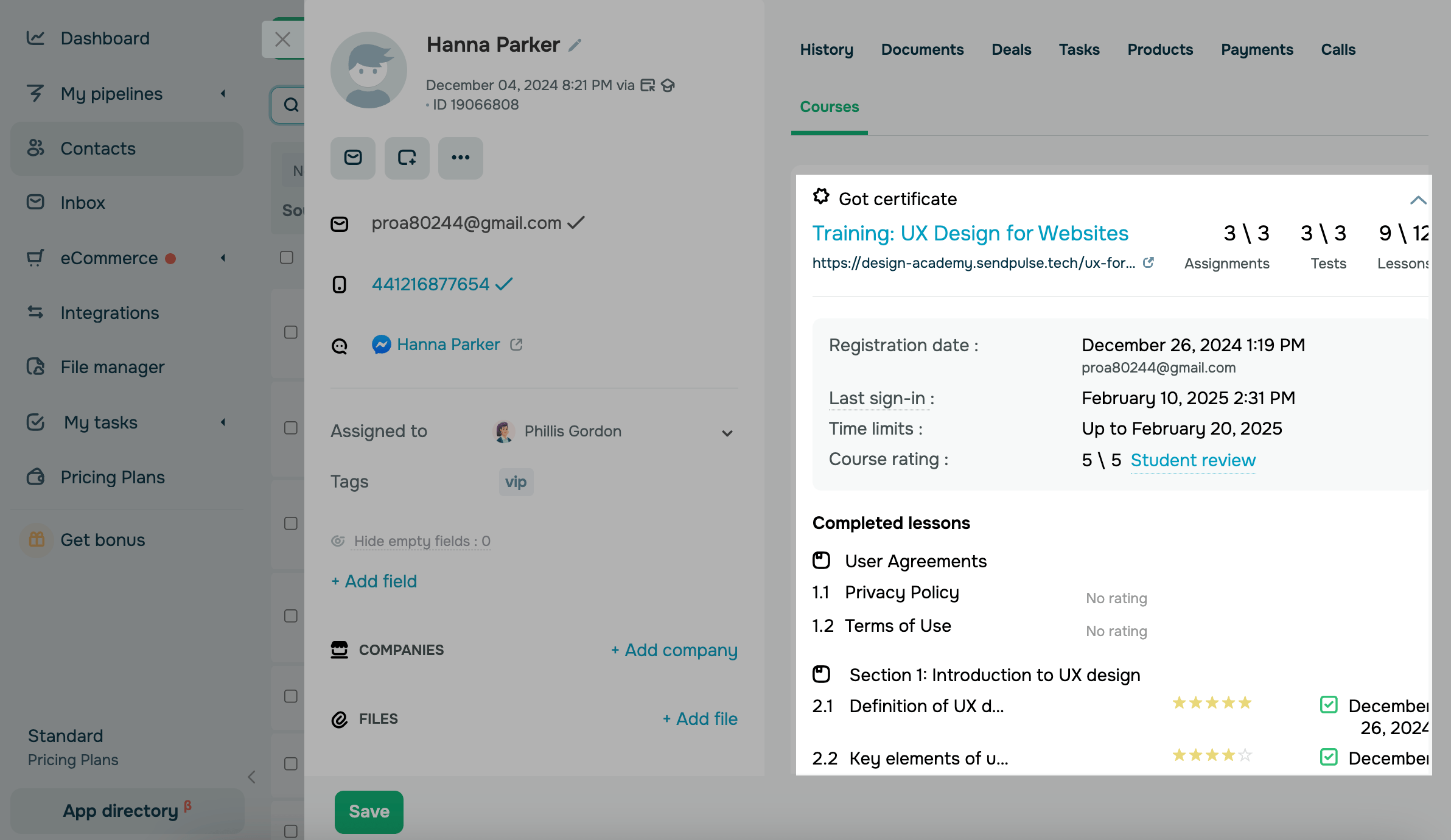Open the Deals tab

pos(1011,49)
